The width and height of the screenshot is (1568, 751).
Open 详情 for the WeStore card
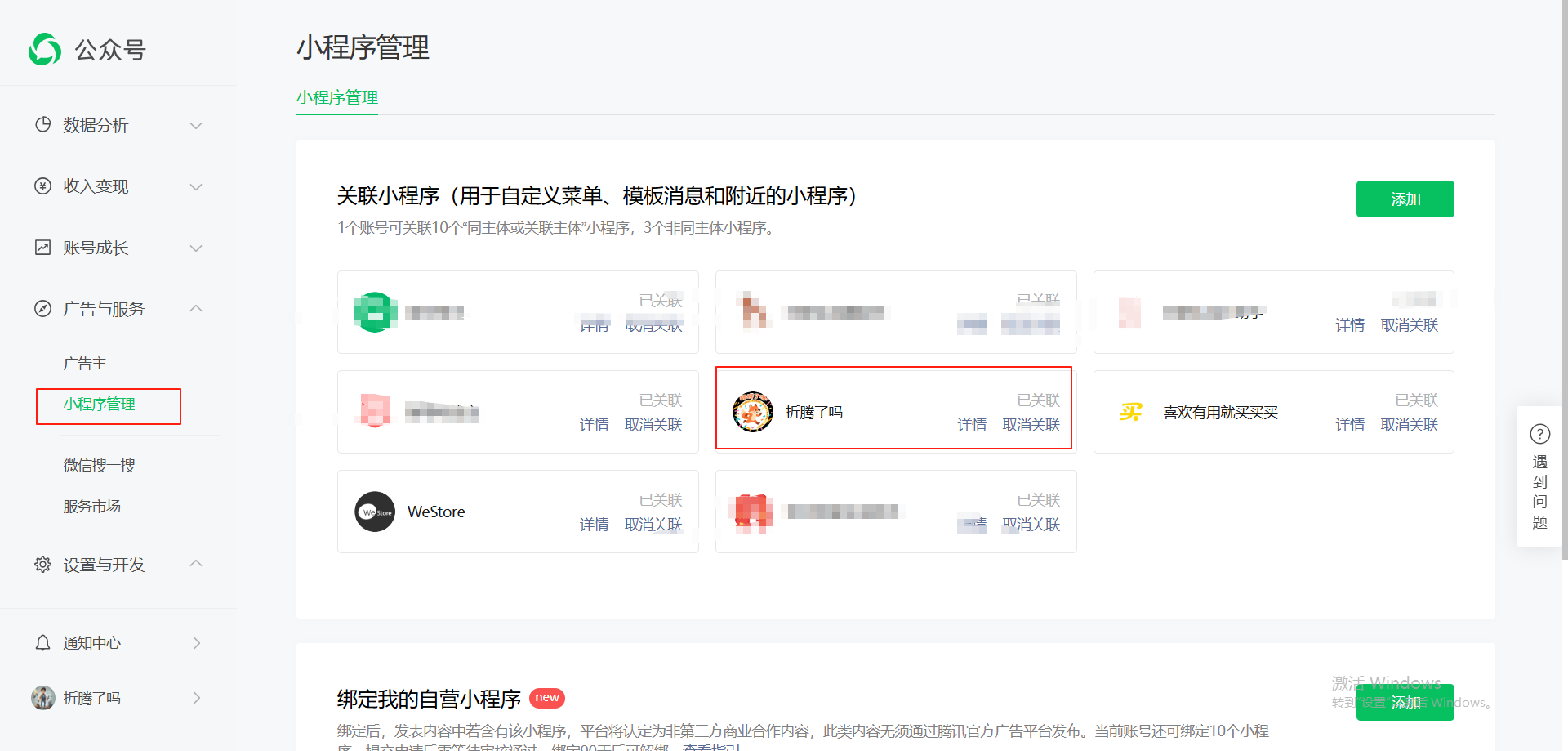tap(594, 524)
